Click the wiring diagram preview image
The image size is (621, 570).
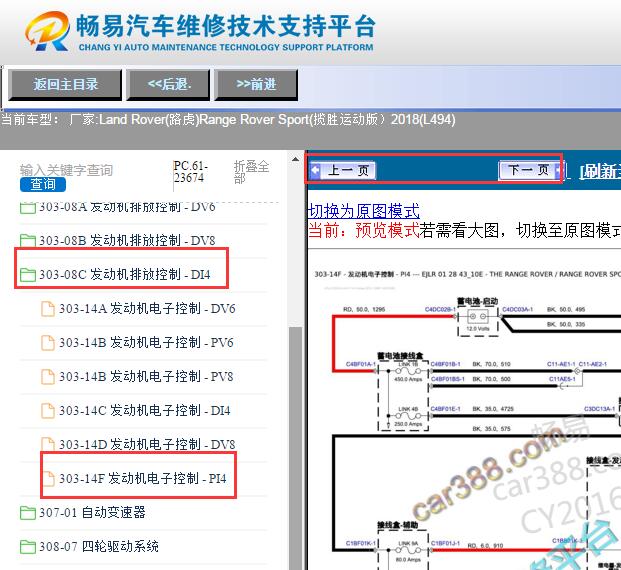click(464, 418)
